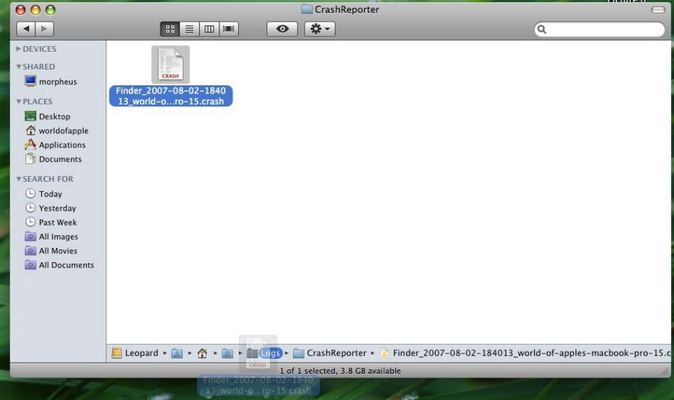Click the Finder_2007-08-02 crash file name label
674x400 pixels.
coord(171,96)
